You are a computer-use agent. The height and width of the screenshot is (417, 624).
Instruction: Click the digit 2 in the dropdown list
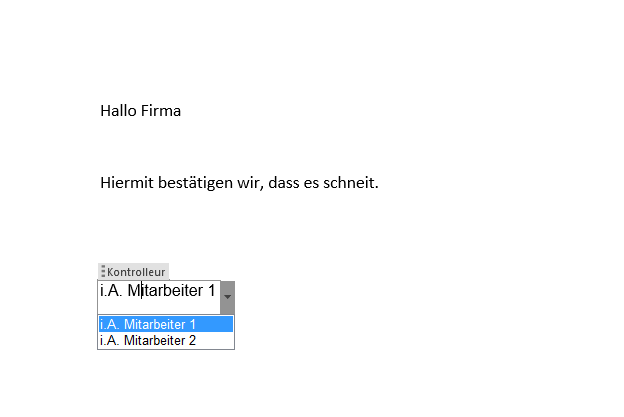click(x=192, y=341)
